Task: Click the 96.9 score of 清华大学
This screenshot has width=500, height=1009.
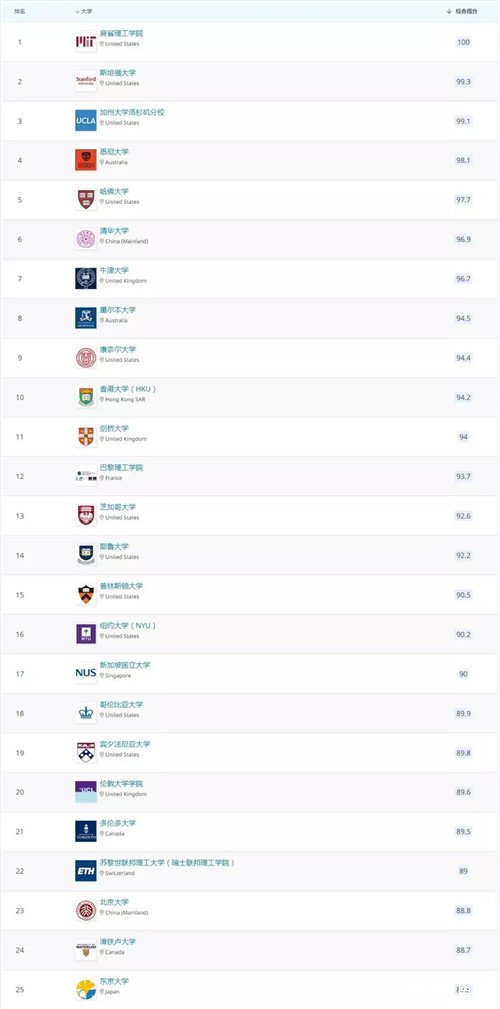Action: (463, 239)
